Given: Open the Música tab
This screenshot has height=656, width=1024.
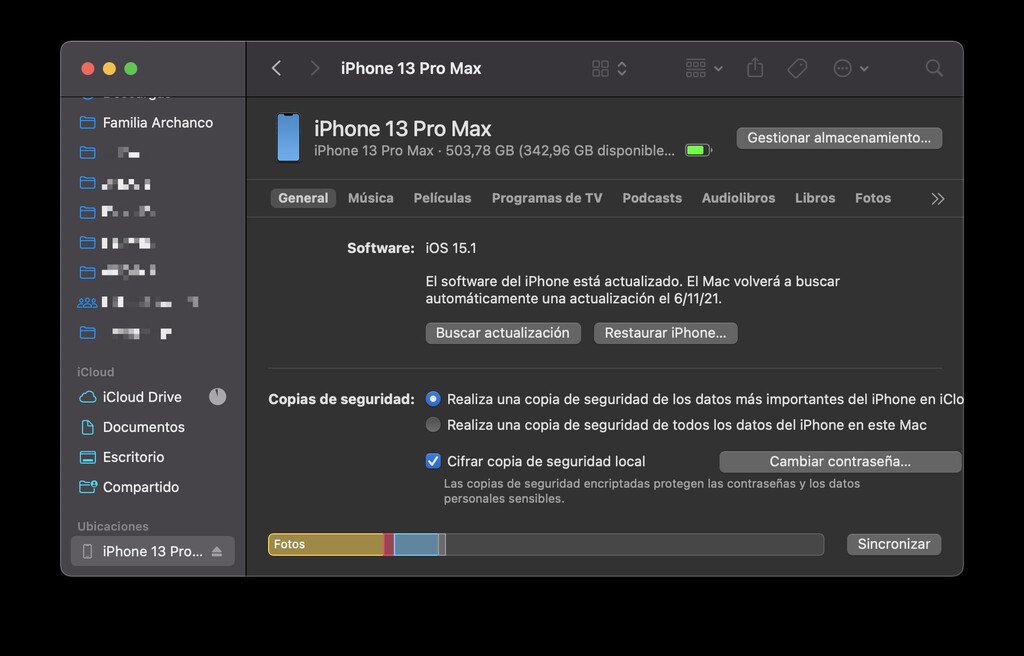Looking at the screenshot, I should tap(370, 198).
